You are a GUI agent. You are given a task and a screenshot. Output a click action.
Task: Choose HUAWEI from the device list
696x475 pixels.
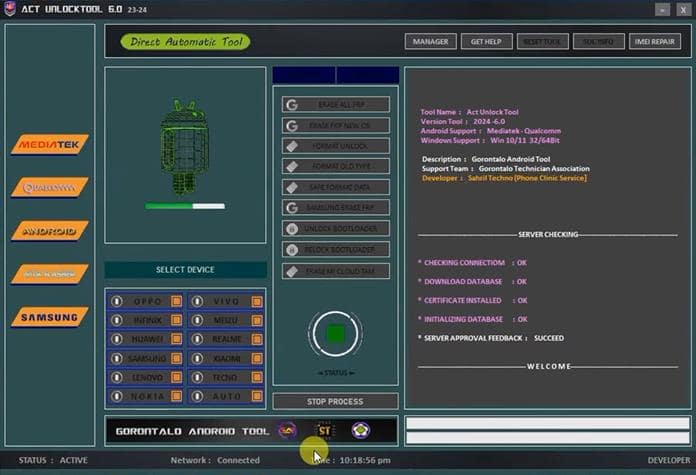click(146, 339)
